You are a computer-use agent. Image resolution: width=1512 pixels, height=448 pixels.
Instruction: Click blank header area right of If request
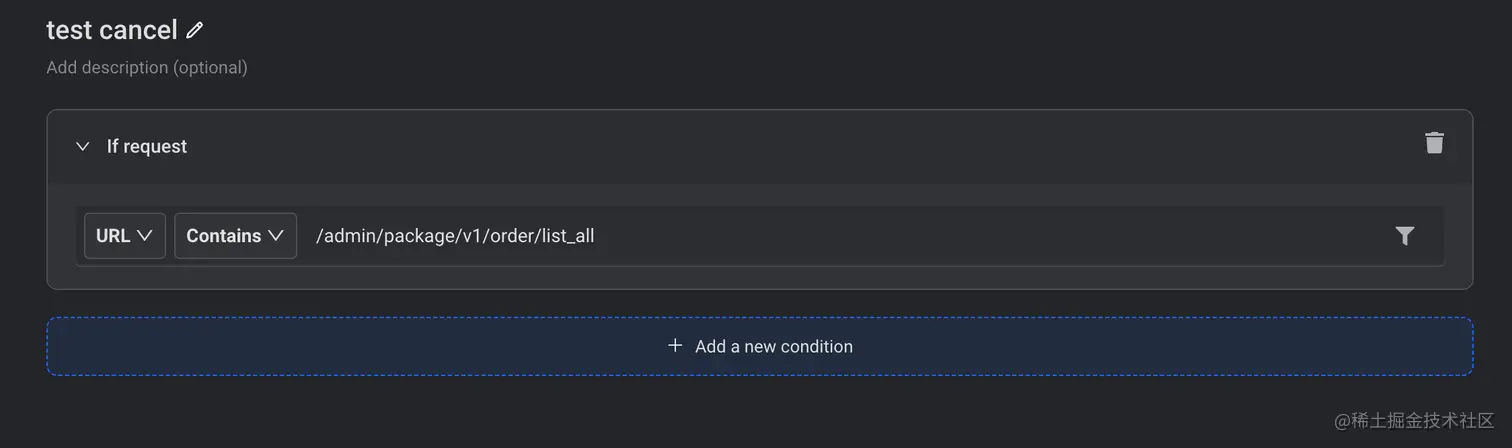click(x=800, y=146)
